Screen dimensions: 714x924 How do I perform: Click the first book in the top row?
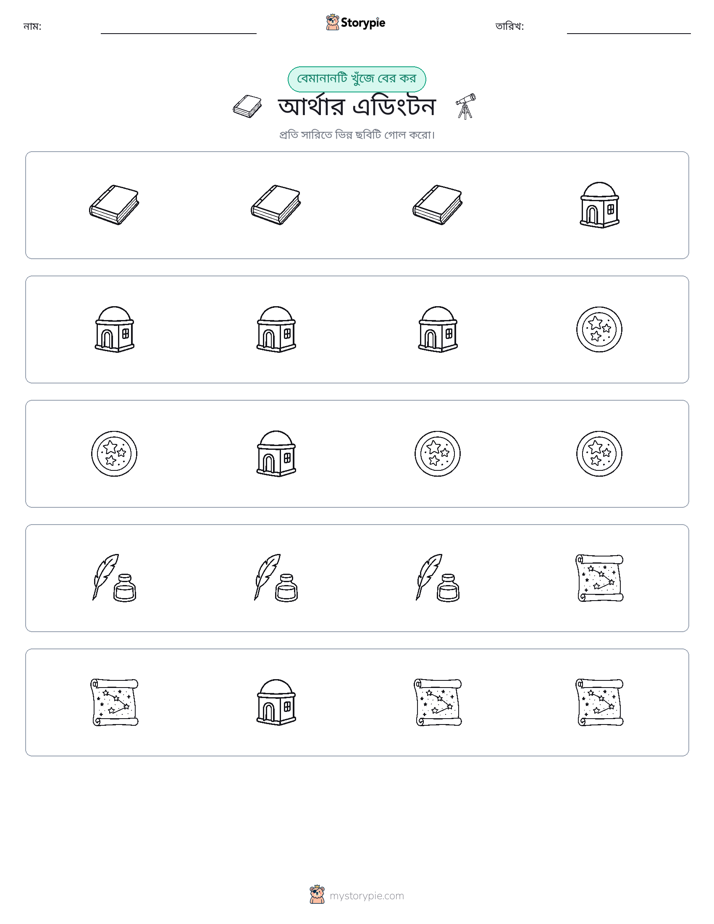pos(114,205)
